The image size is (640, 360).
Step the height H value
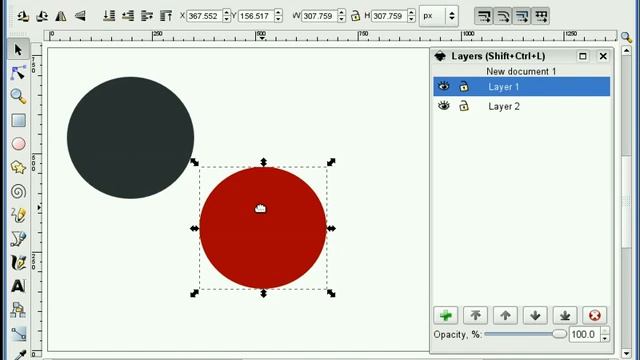[x=412, y=16]
